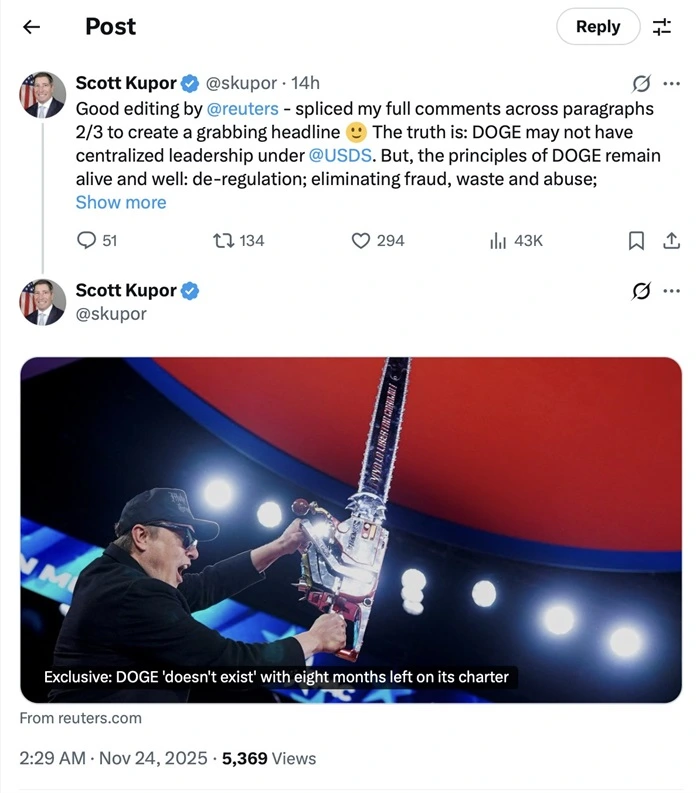The height and width of the screenshot is (793, 700).
Task: Click the reply bubble with 51
Action: (97, 240)
